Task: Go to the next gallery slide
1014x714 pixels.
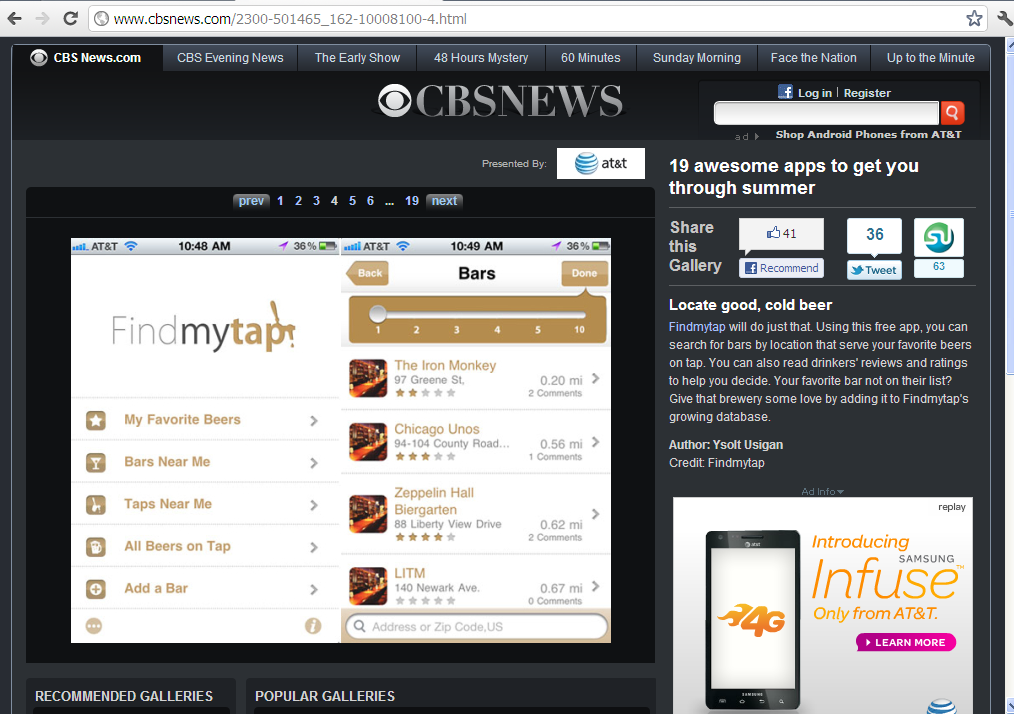Action: tap(444, 200)
